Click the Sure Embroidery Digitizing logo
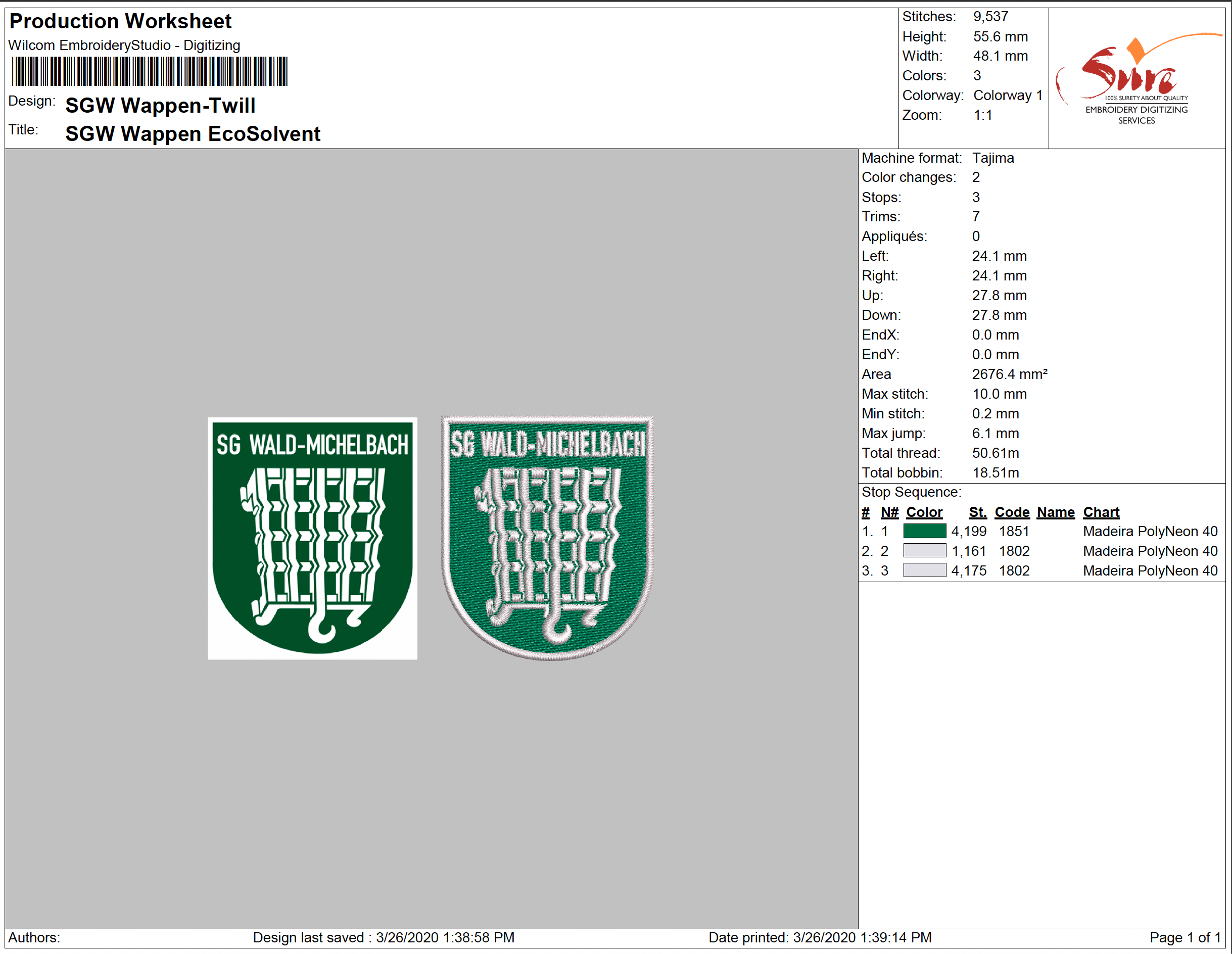This screenshot has height=954, width=1232. [x=1135, y=79]
